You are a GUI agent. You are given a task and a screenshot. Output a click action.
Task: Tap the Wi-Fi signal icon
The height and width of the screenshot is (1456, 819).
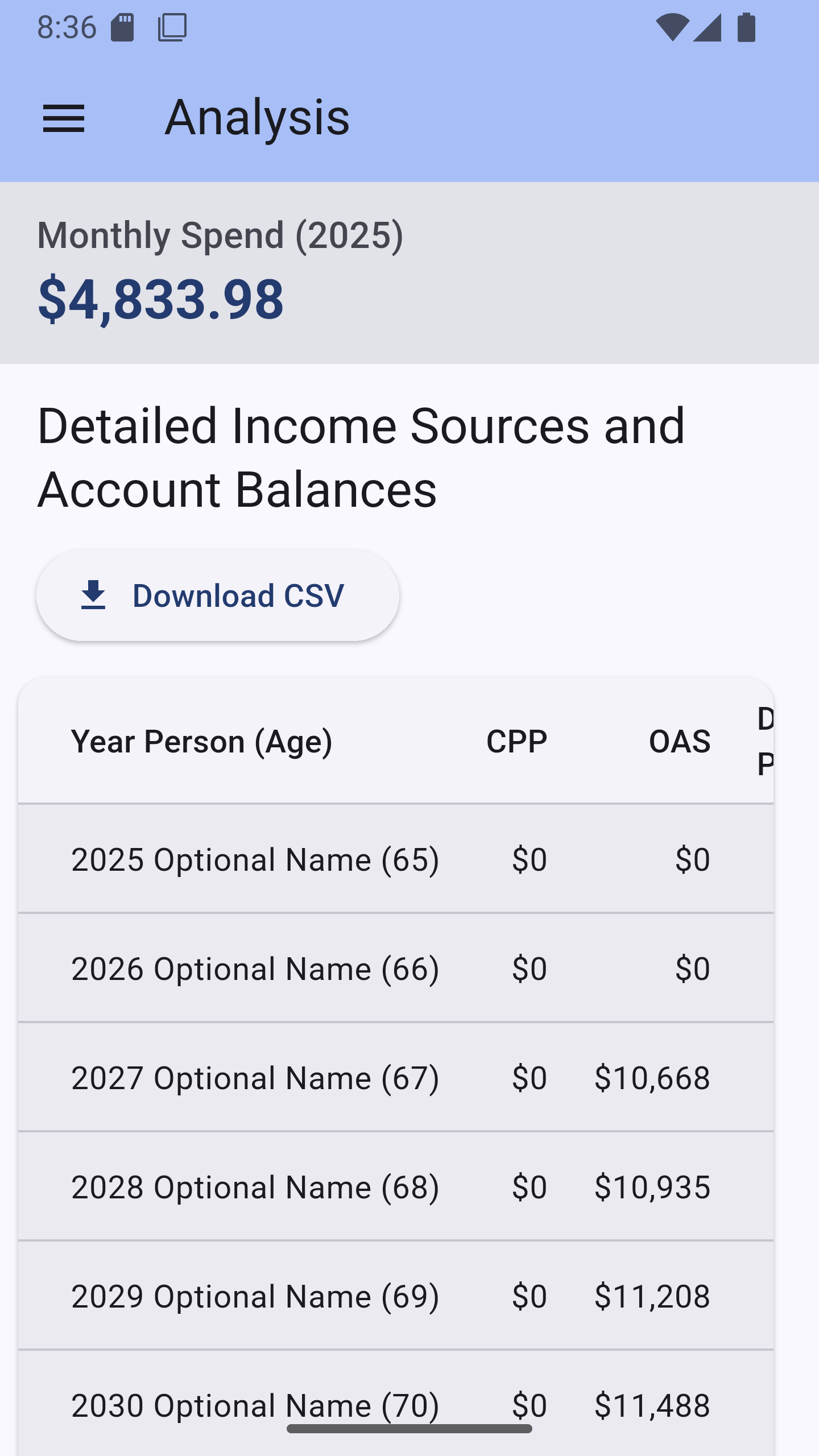[672, 27]
